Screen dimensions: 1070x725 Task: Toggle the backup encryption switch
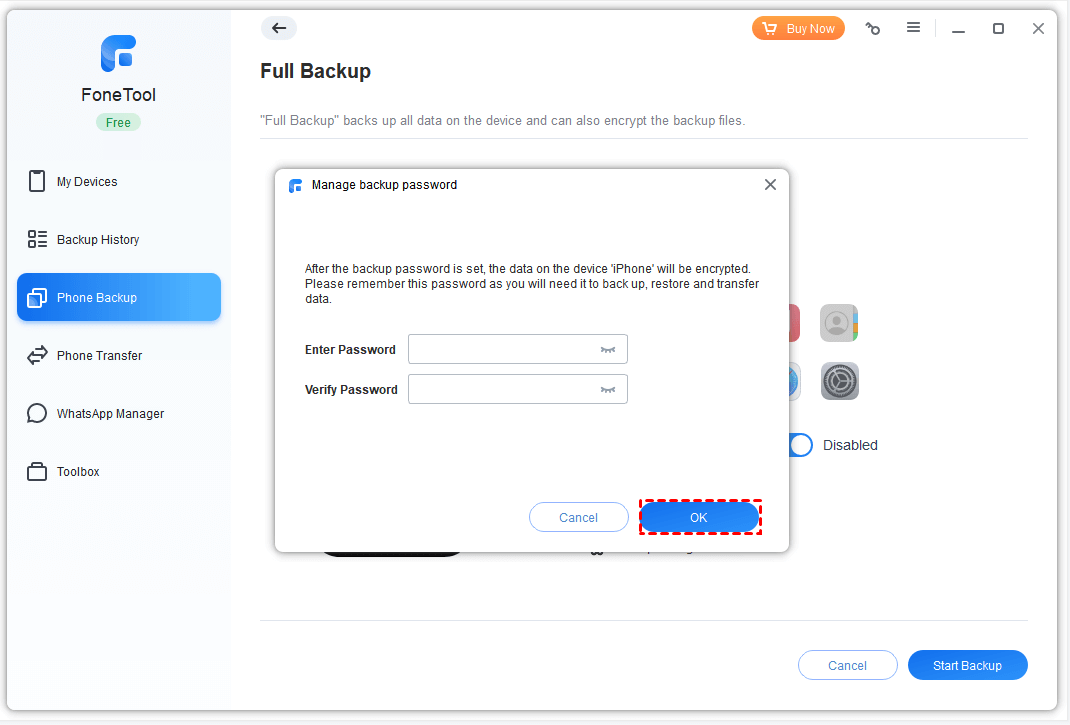[x=801, y=445]
